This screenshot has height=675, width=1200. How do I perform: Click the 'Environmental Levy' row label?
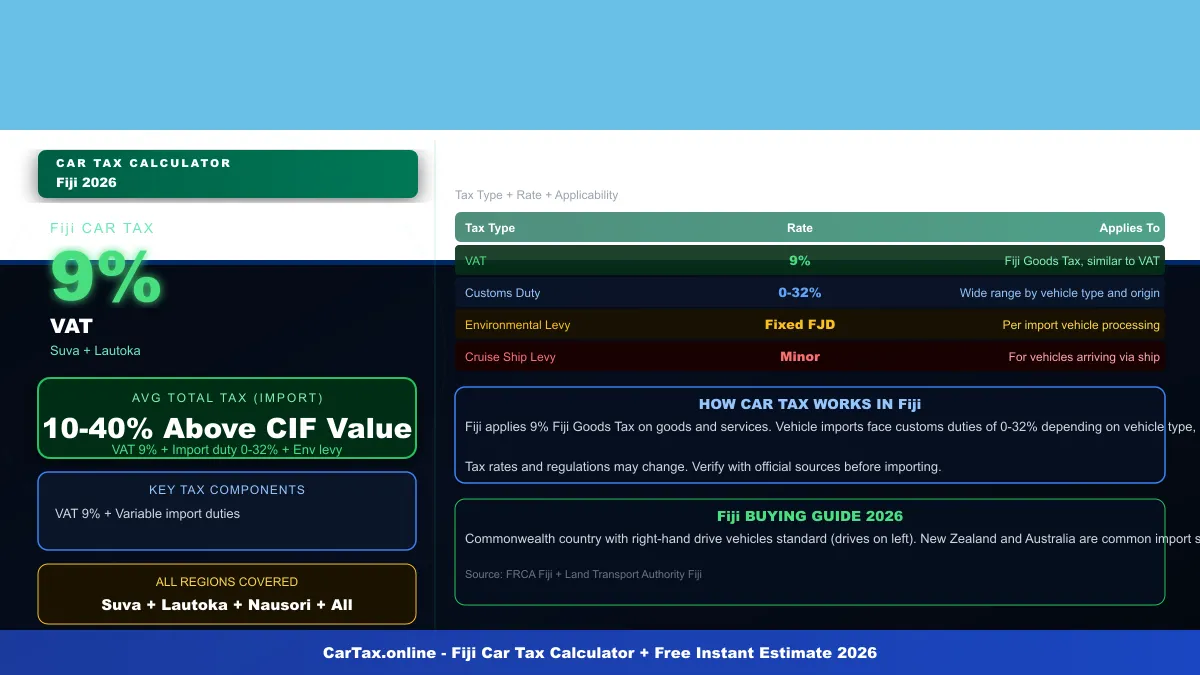(518, 325)
